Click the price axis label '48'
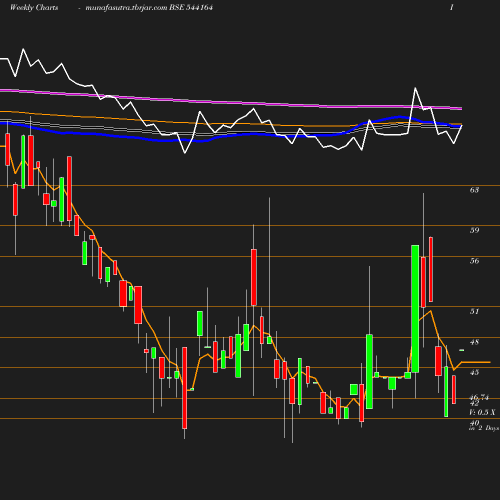Viewport: 500px width, 500px height. point(474,342)
